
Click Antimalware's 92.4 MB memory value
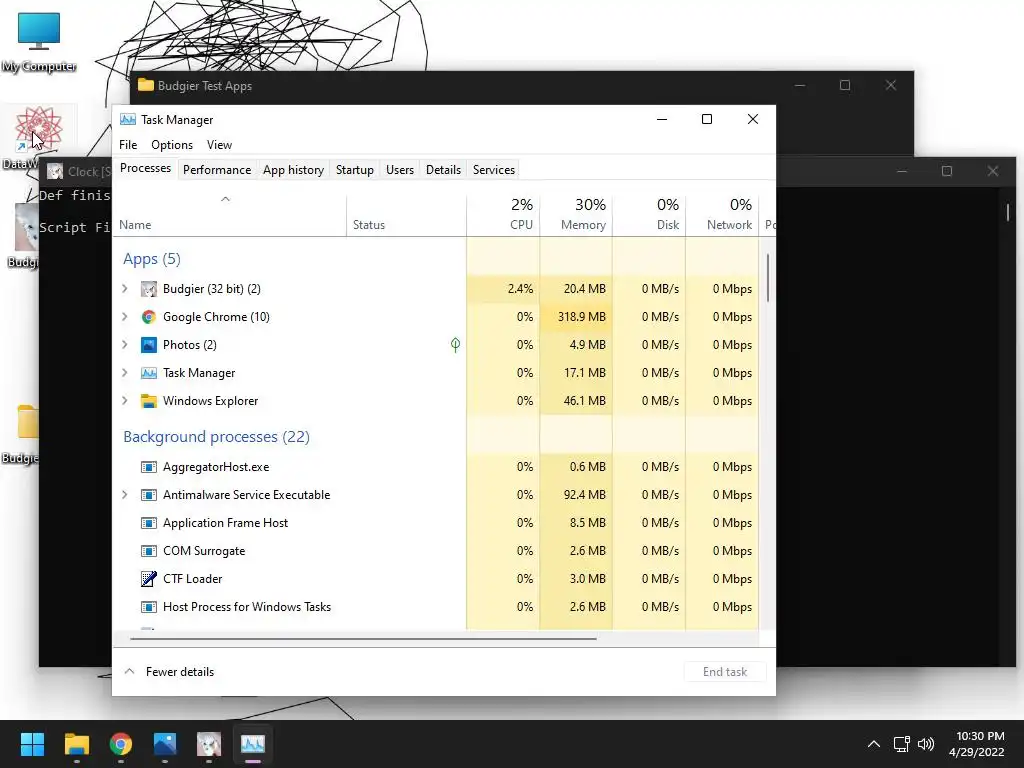tap(576, 495)
